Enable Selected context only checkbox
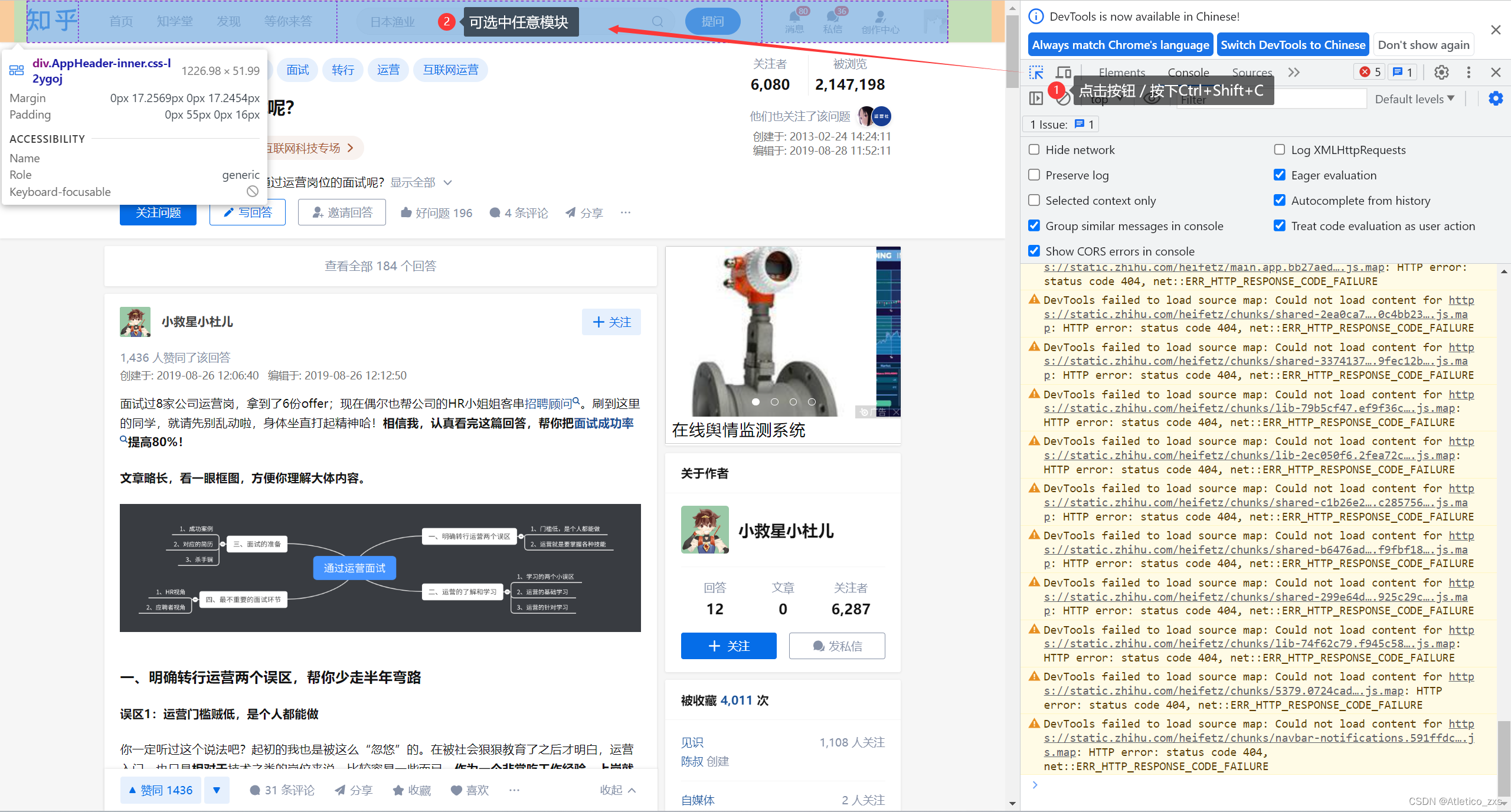 tap(1033, 201)
